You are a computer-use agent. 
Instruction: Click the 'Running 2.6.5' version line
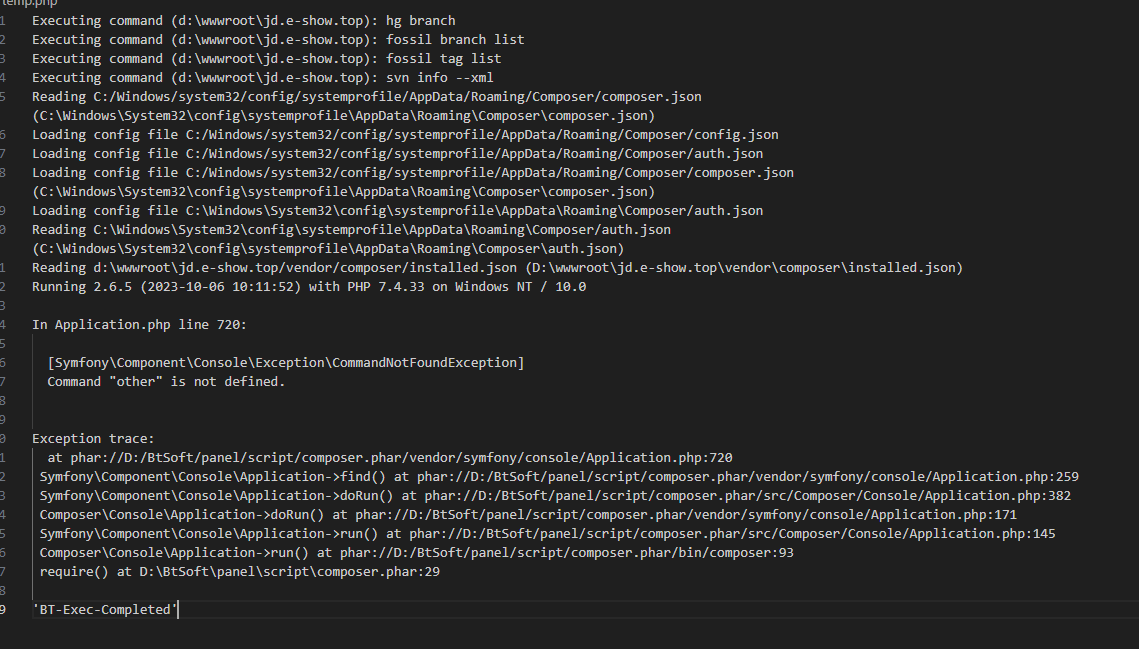[x=309, y=286]
